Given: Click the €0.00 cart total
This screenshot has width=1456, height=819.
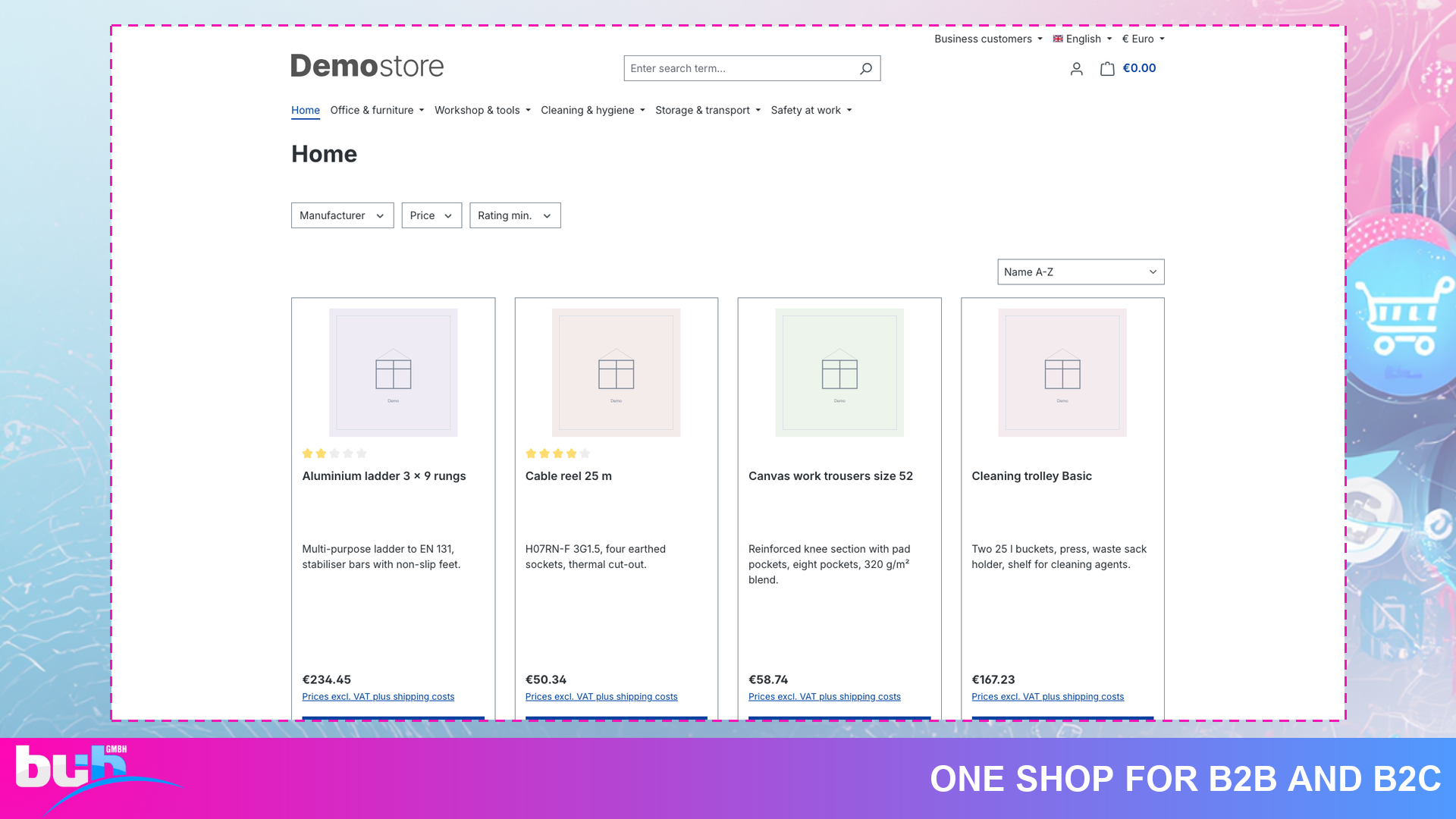Looking at the screenshot, I should pyautogui.click(x=1139, y=68).
